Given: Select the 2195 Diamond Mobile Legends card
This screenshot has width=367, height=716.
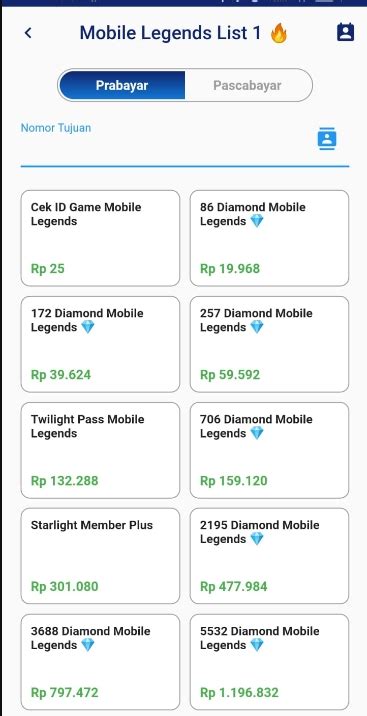Looking at the screenshot, I should 269,556.
